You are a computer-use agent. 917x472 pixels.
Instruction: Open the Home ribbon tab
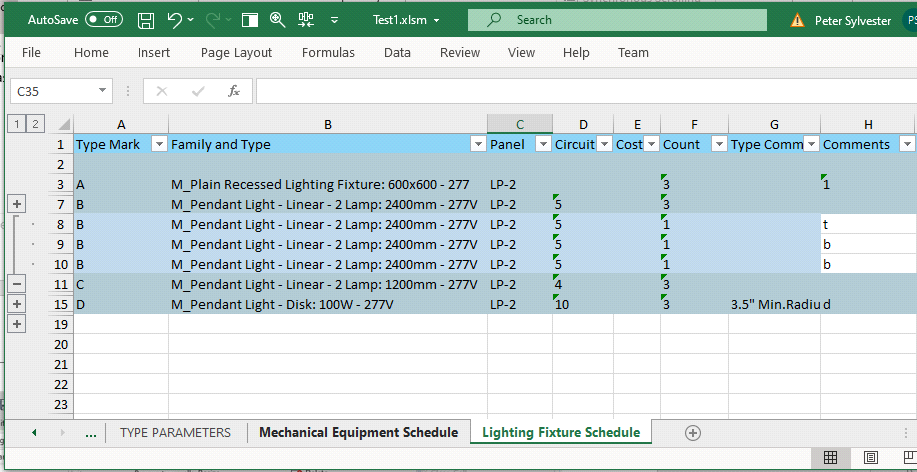tap(91, 53)
